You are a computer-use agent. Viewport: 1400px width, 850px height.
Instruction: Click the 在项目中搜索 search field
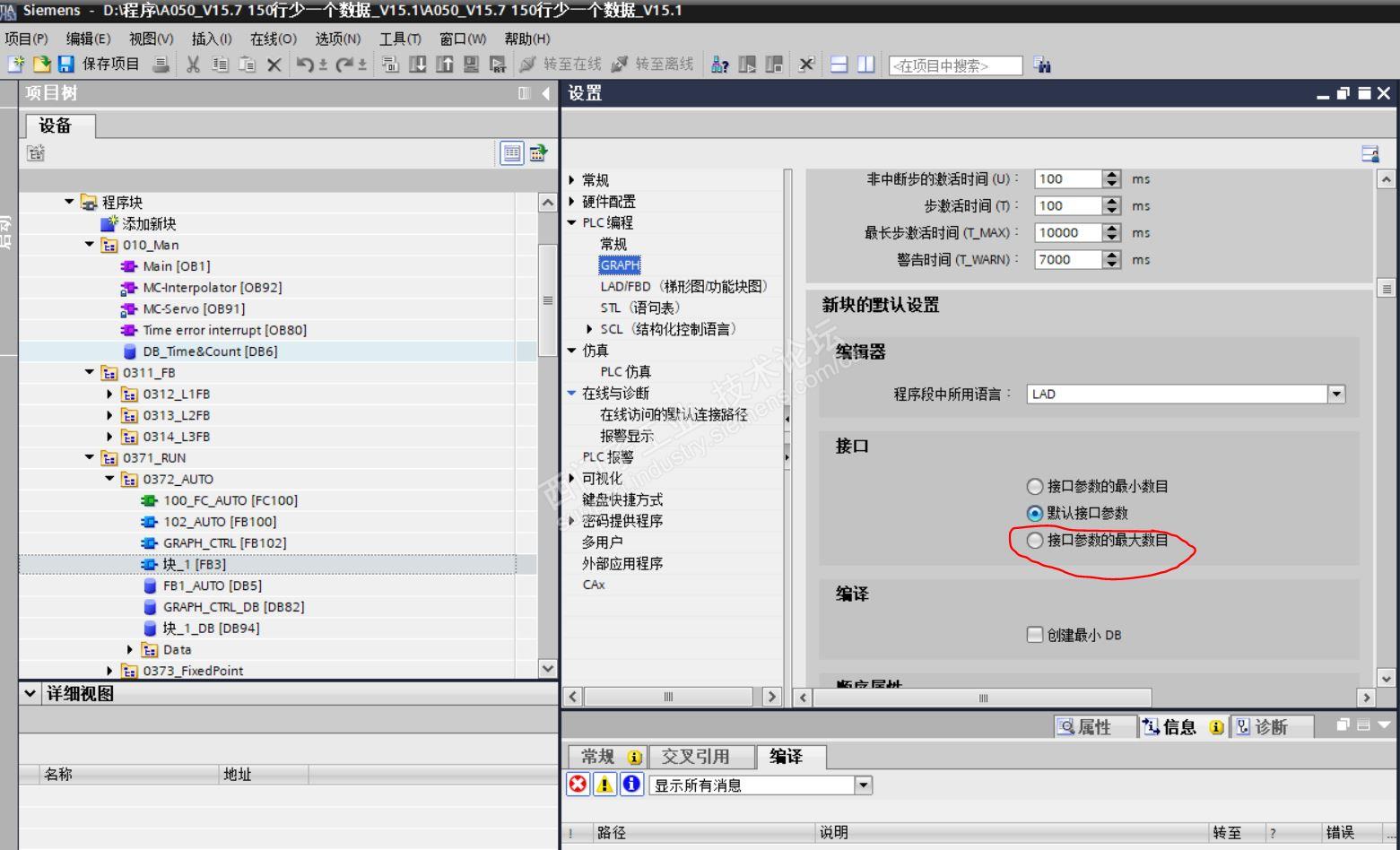pyautogui.click(x=955, y=65)
